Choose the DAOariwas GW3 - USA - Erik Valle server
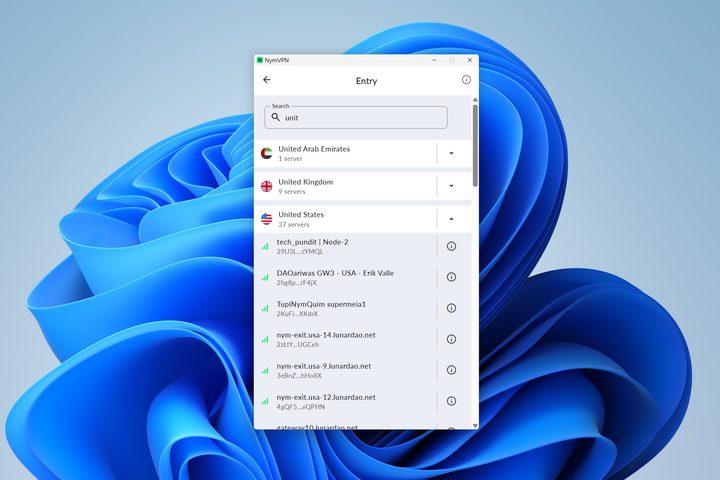 [x=345, y=277]
